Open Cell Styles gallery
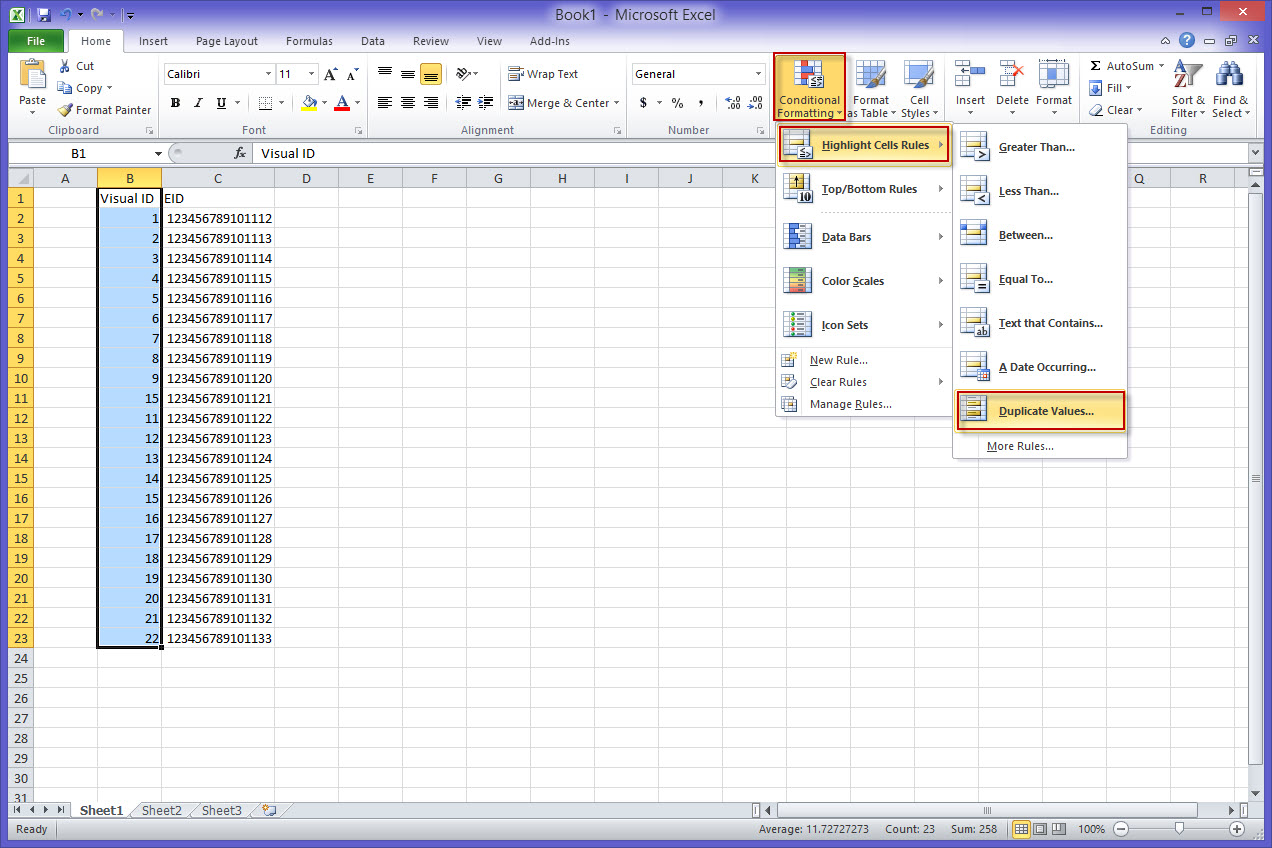The width and height of the screenshot is (1272, 848). 919,88
